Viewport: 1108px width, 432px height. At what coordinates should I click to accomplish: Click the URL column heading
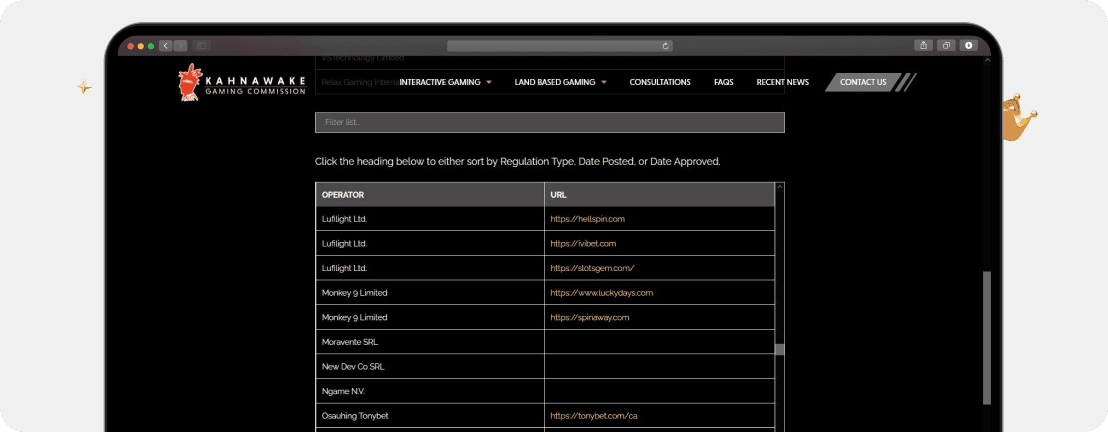(x=659, y=194)
